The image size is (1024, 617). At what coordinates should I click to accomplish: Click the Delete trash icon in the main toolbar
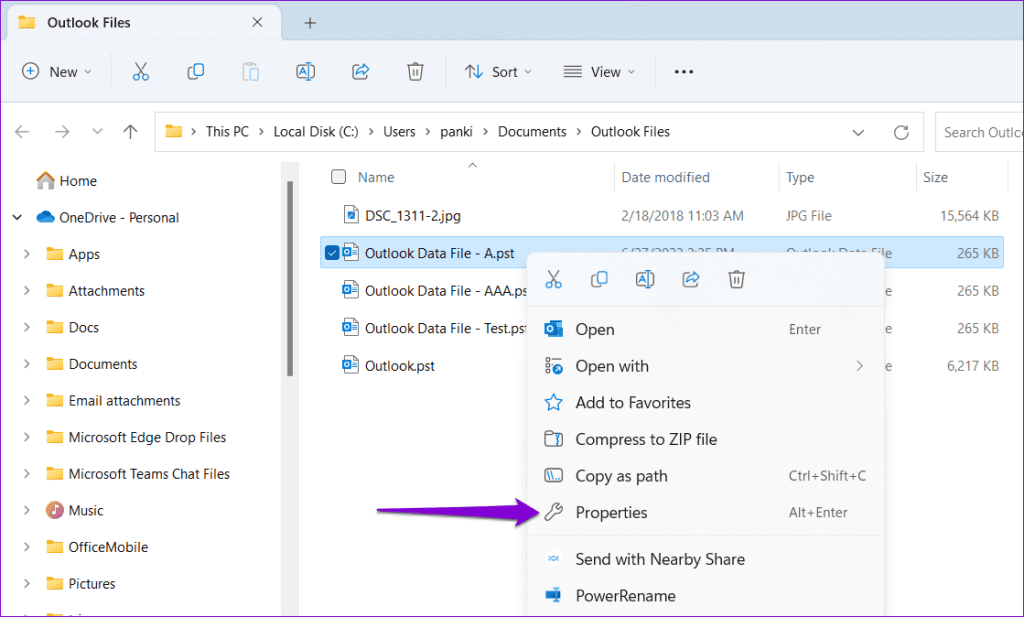(415, 72)
